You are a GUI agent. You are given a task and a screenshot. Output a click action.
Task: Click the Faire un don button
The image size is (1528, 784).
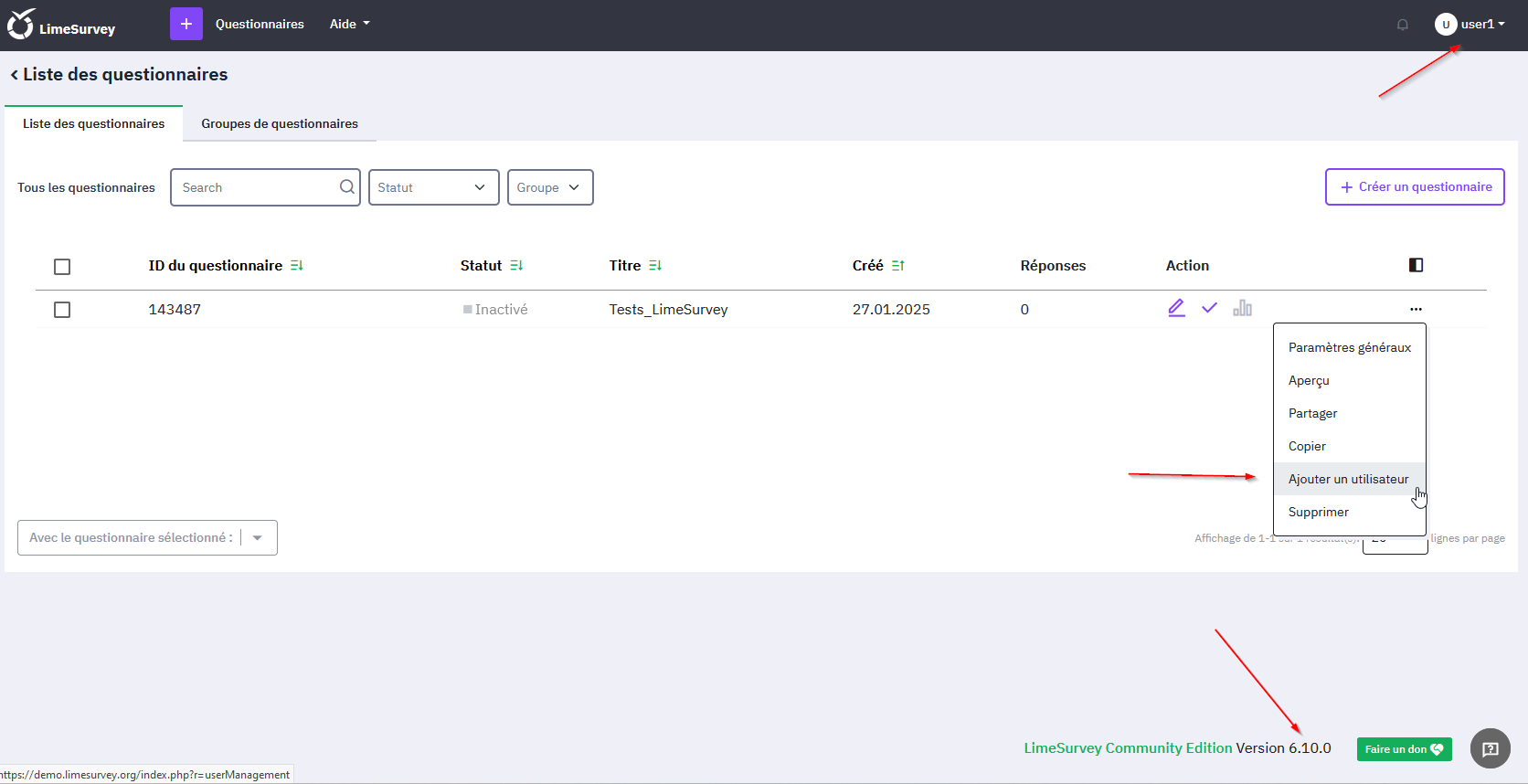[x=1404, y=749]
